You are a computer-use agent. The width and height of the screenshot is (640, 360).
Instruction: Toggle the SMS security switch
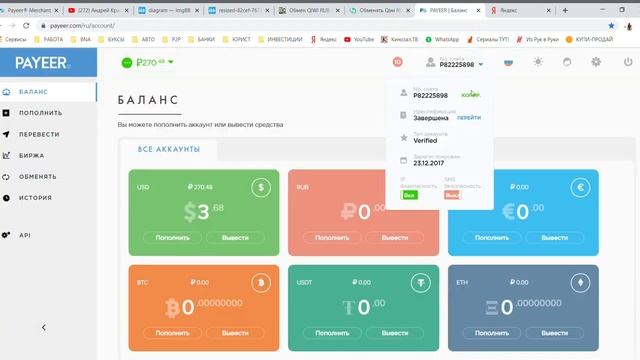[x=452, y=195]
